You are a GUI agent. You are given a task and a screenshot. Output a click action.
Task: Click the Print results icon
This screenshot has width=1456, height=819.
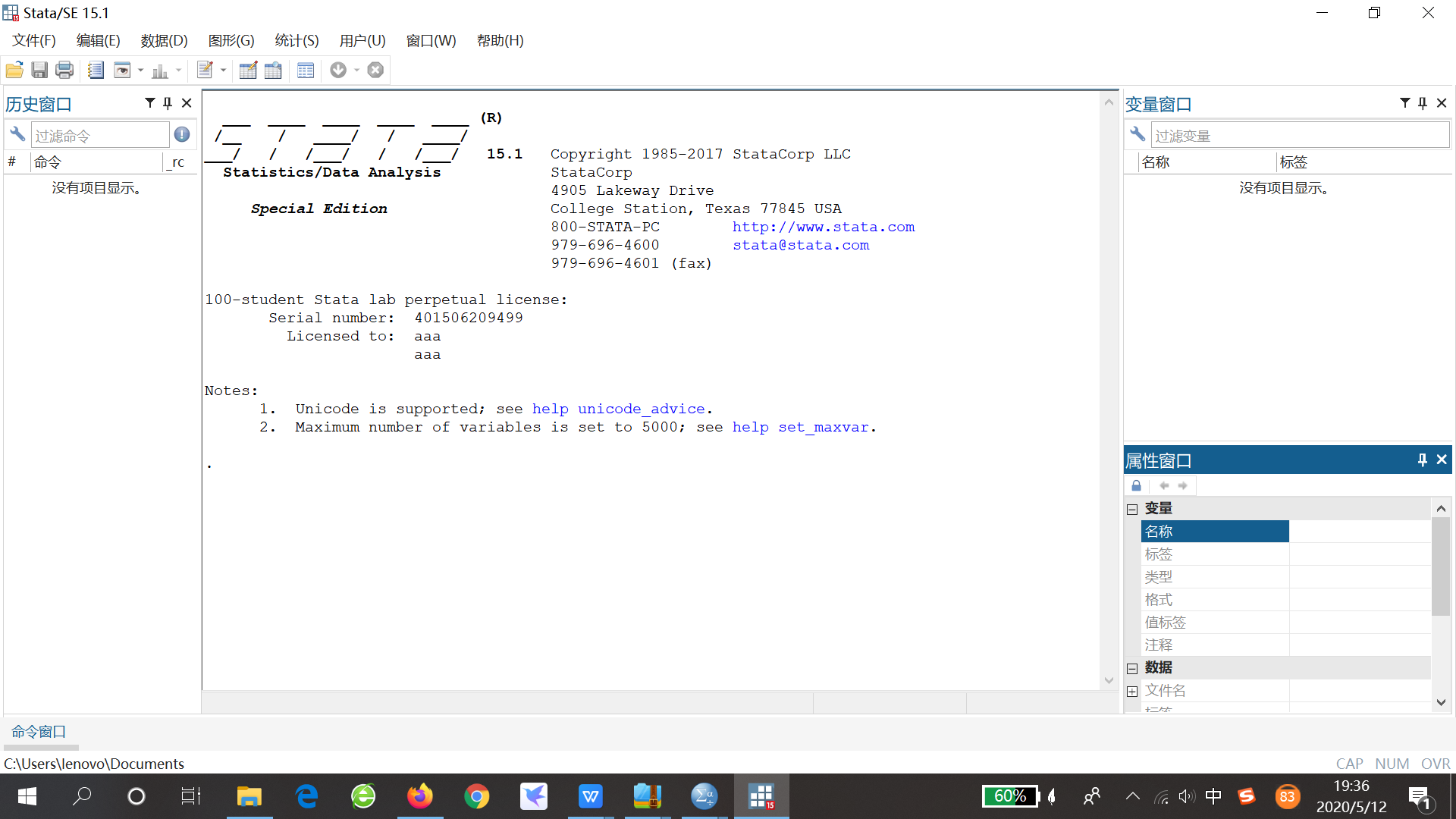pyautogui.click(x=65, y=71)
